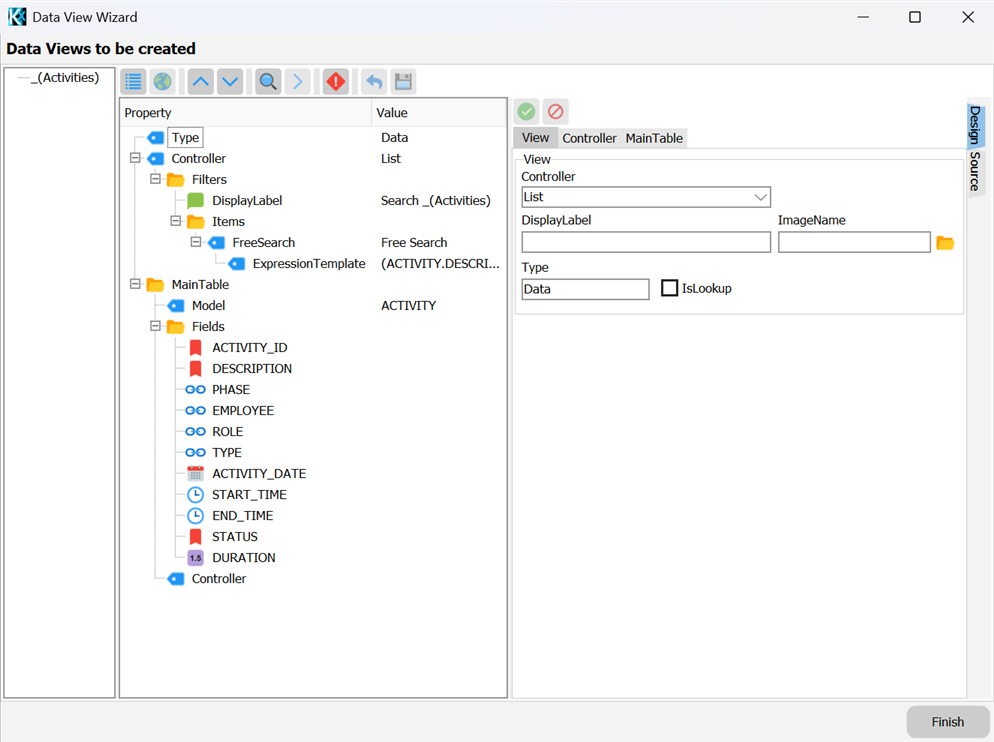Screen dimensions: 994x742
Task: Click the green checkmark apply icon
Action: [x=526, y=112]
